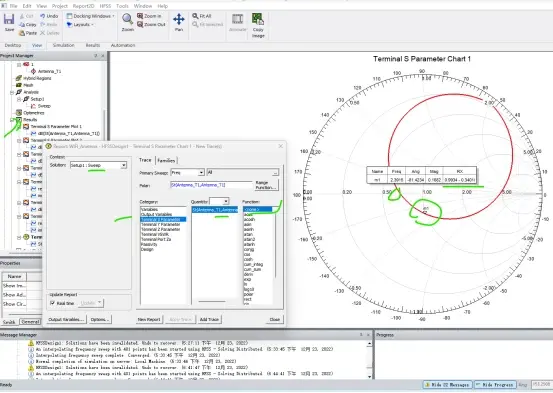The width and height of the screenshot is (553, 393).
Task: Collapse the Setup1 tree node
Action: 19,99
